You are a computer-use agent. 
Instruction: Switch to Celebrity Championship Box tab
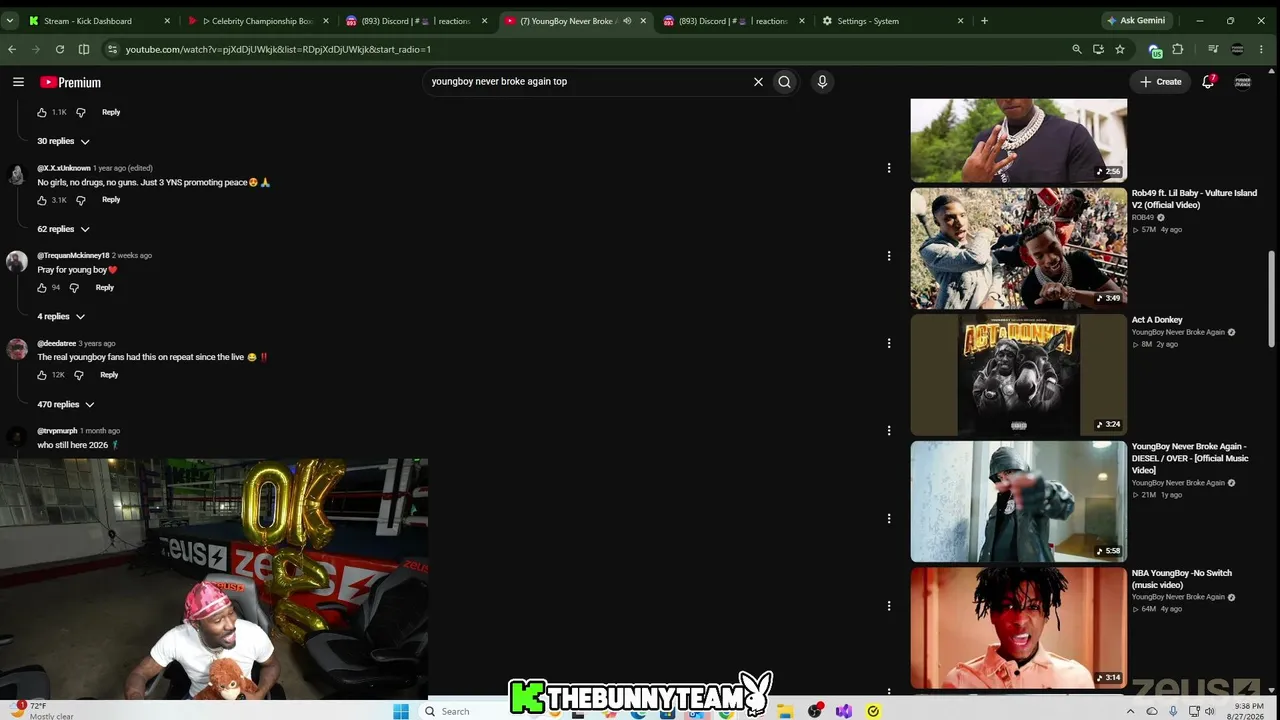tap(259, 21)
